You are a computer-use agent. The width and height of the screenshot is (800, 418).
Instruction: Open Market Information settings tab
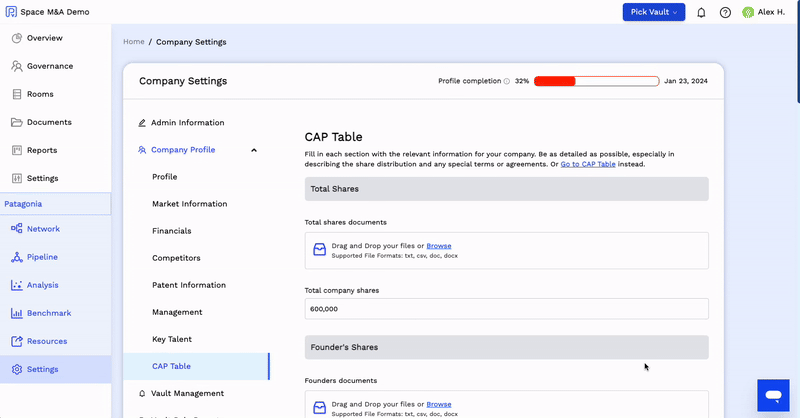[189, 204]
